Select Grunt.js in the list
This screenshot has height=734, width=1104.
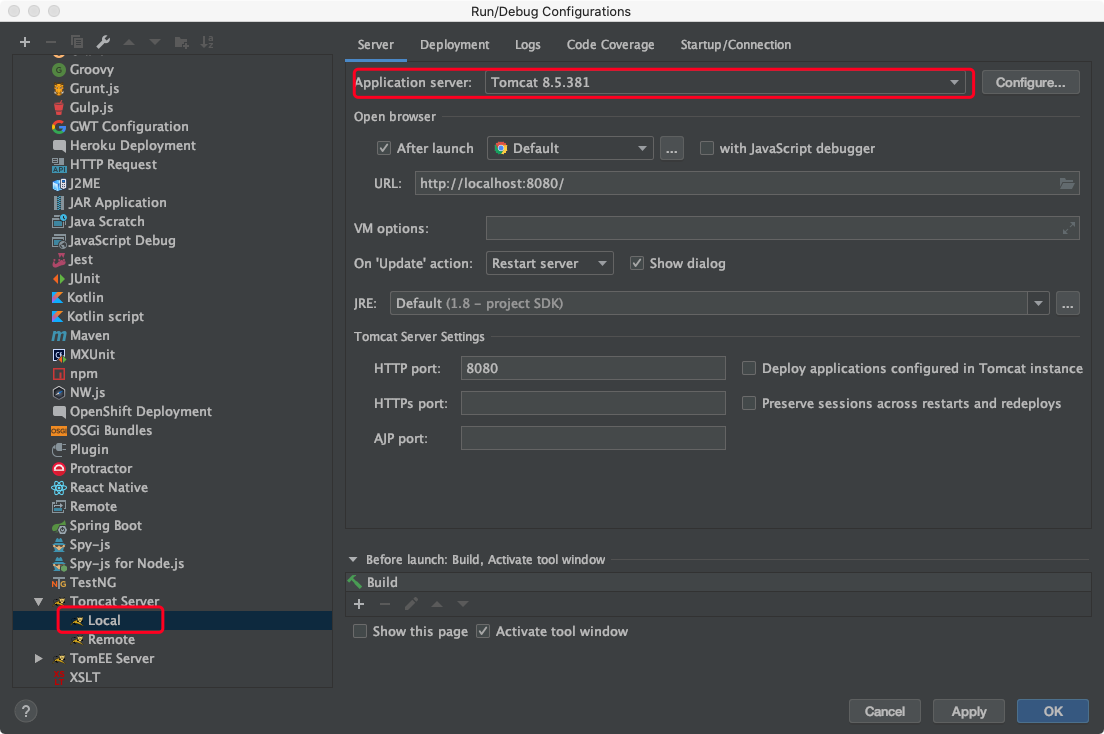pyautogui.click(x=94, y=89)
